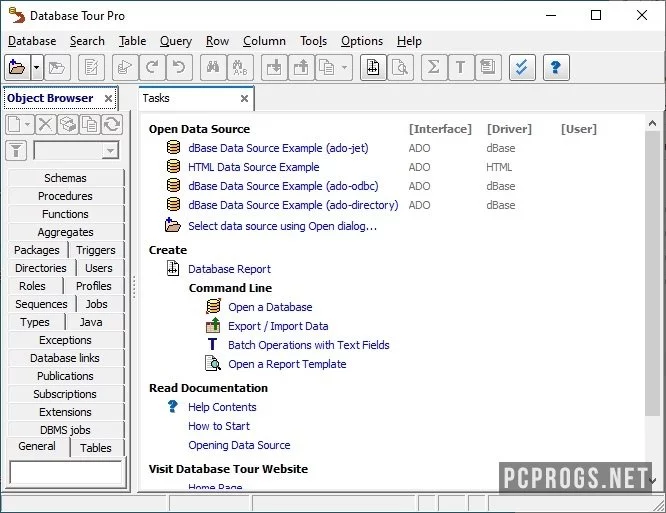Open the Help menu
This screenshot has height=513, width=666.
coord(409,41)
